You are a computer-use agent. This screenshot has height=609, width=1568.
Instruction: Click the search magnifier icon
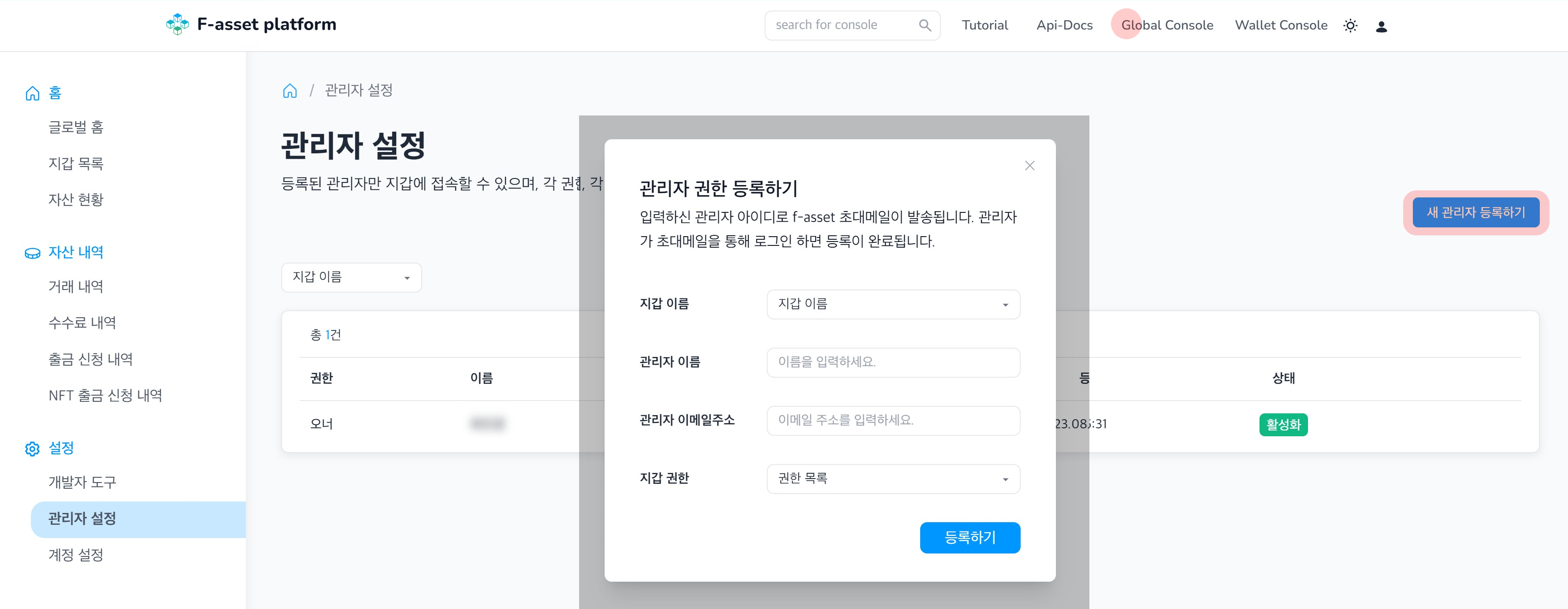click(925, 26)
